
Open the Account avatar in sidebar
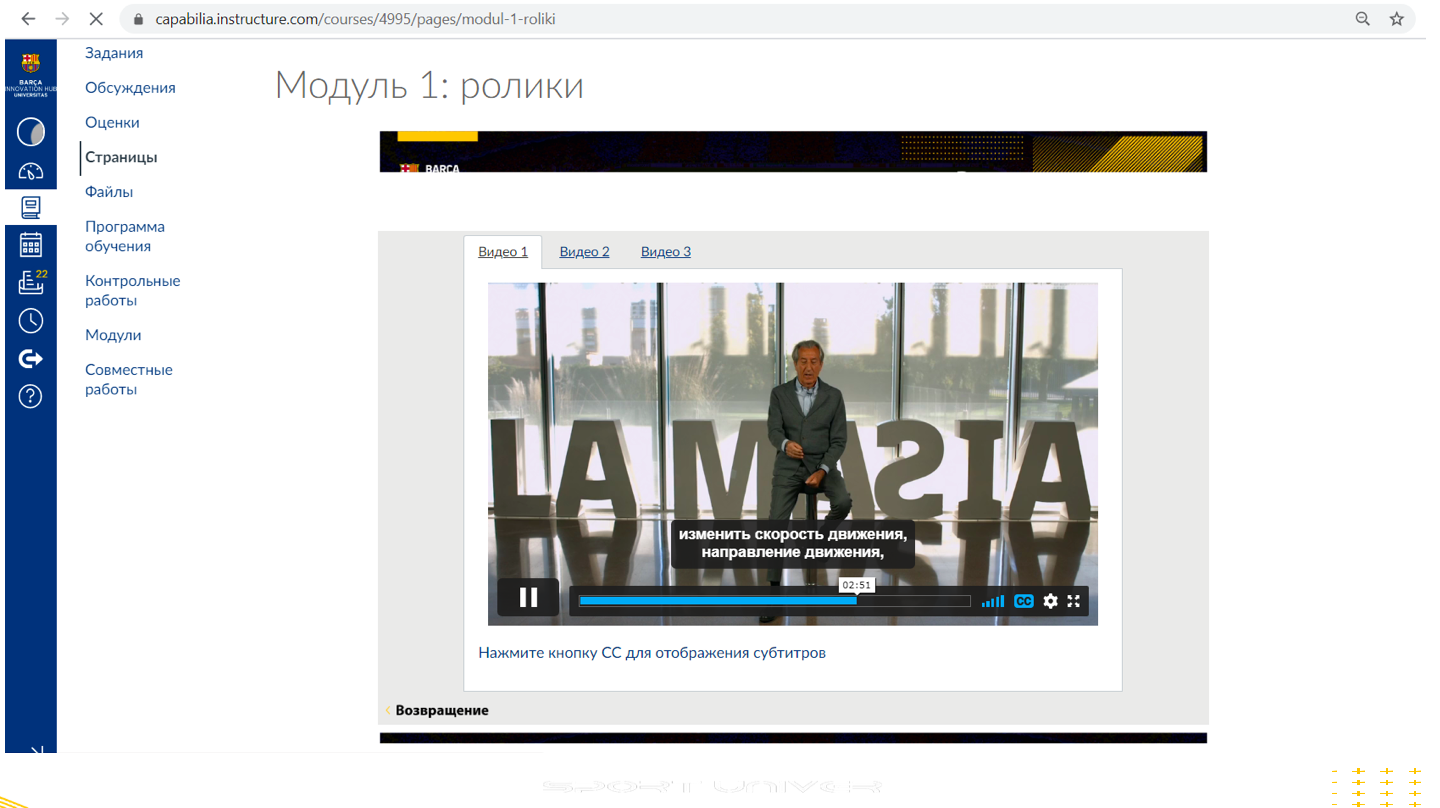click(31, 131)
